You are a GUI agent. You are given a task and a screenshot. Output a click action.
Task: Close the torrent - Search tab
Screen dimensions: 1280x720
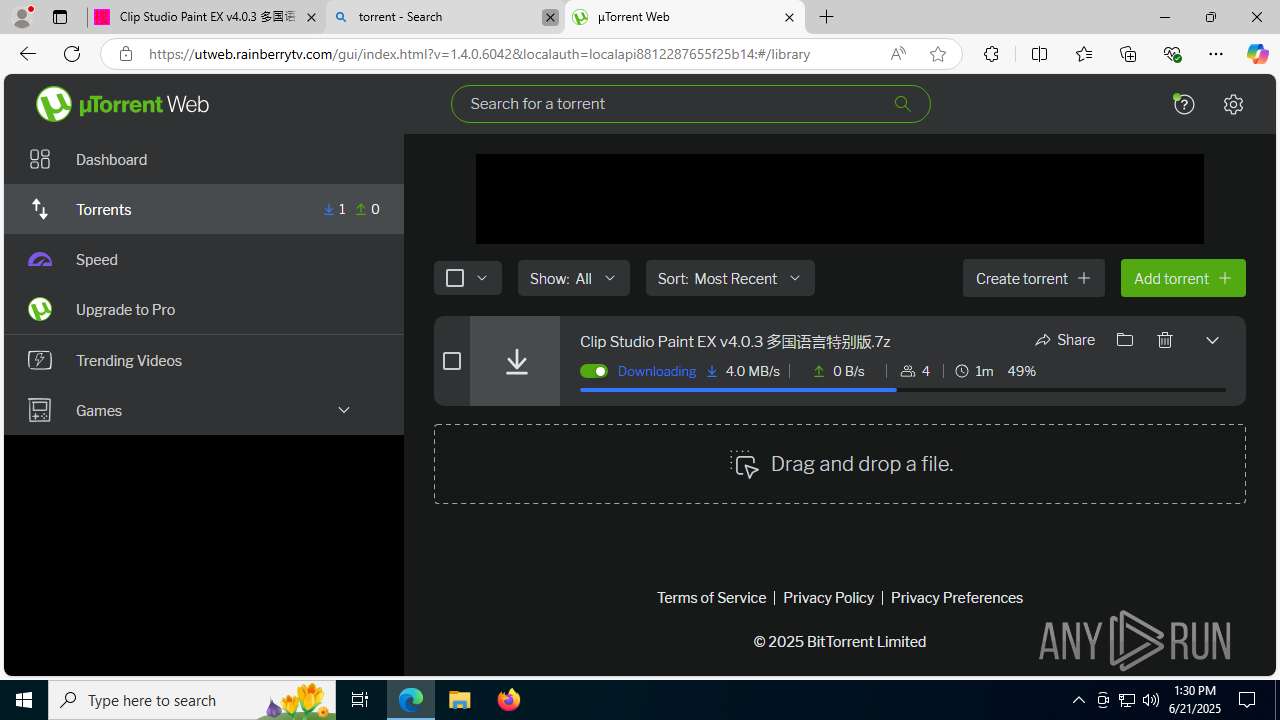[550, 17]
